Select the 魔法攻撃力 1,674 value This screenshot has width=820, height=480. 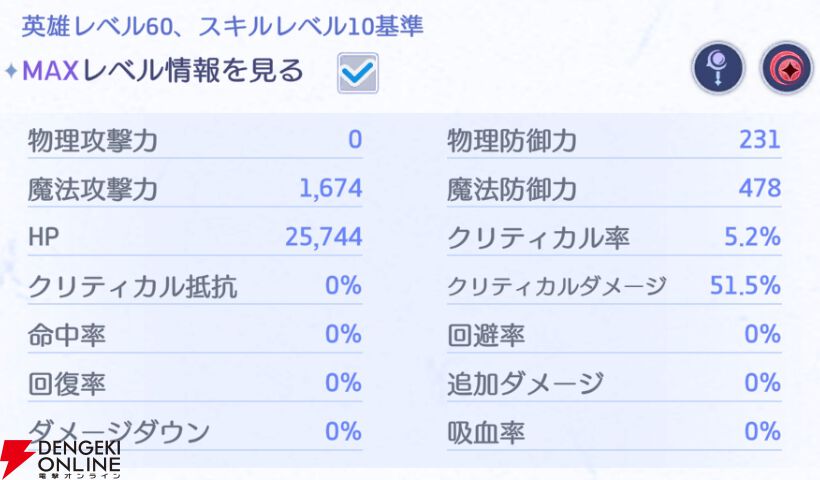pos(331,188)
